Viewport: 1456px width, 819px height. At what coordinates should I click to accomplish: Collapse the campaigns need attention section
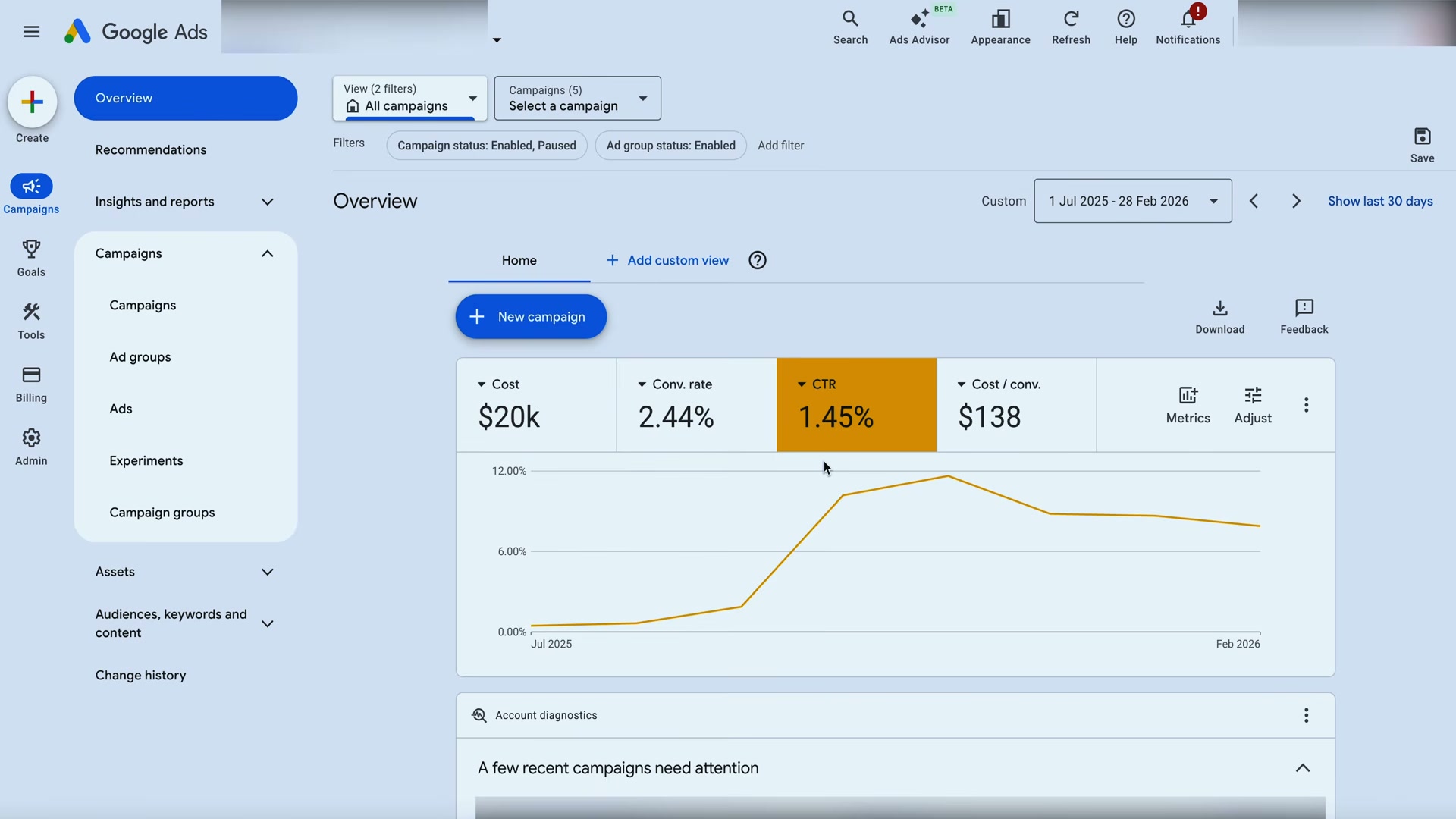(1302, 767)
